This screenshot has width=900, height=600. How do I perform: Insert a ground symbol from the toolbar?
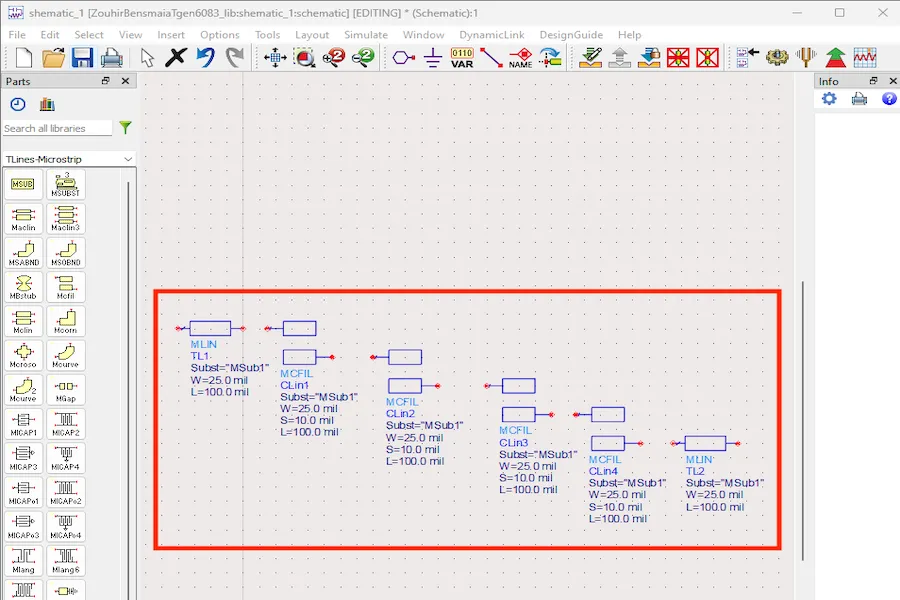pos(433,58)
